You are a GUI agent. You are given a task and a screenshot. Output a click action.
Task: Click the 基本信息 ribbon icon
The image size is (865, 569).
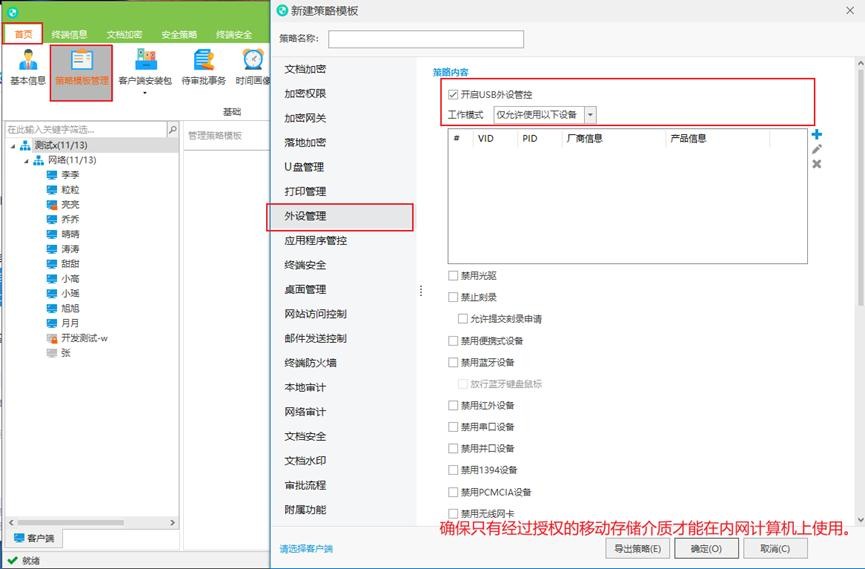coord(28,68)
